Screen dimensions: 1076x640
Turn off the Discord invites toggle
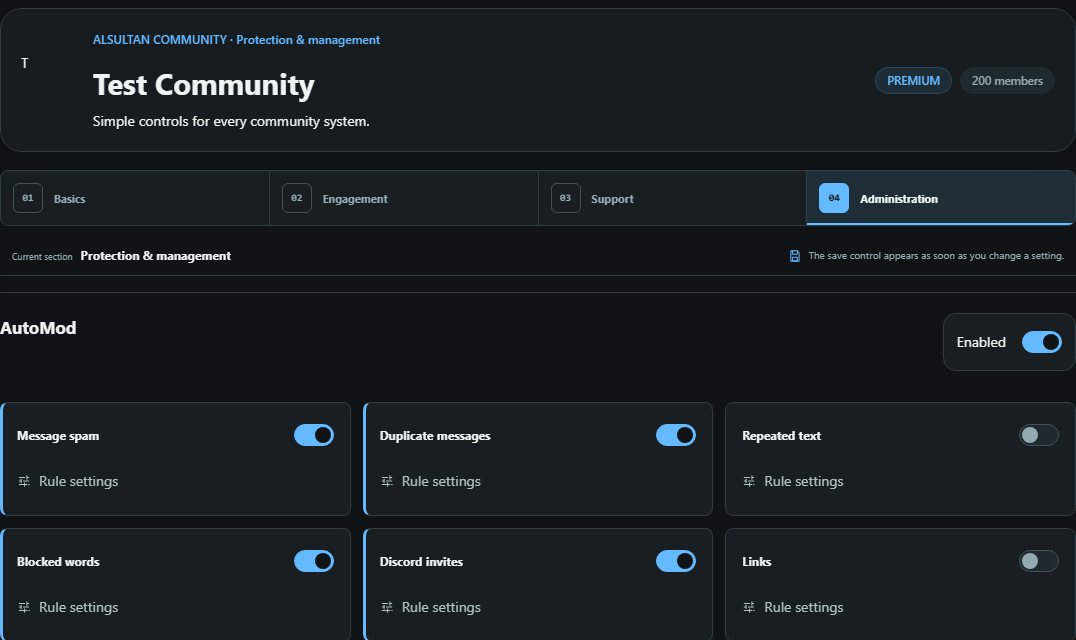coord(676,561)
